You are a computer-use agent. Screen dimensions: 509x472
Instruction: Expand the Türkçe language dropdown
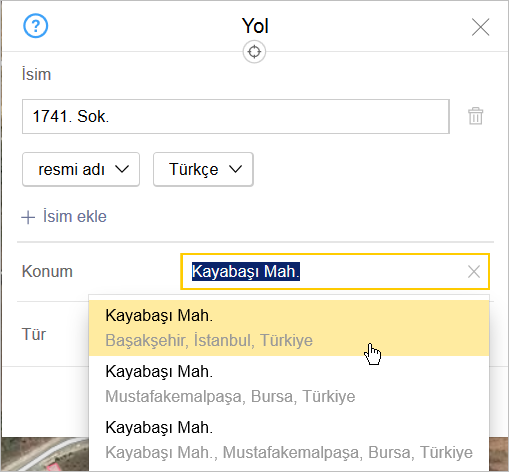203,169
